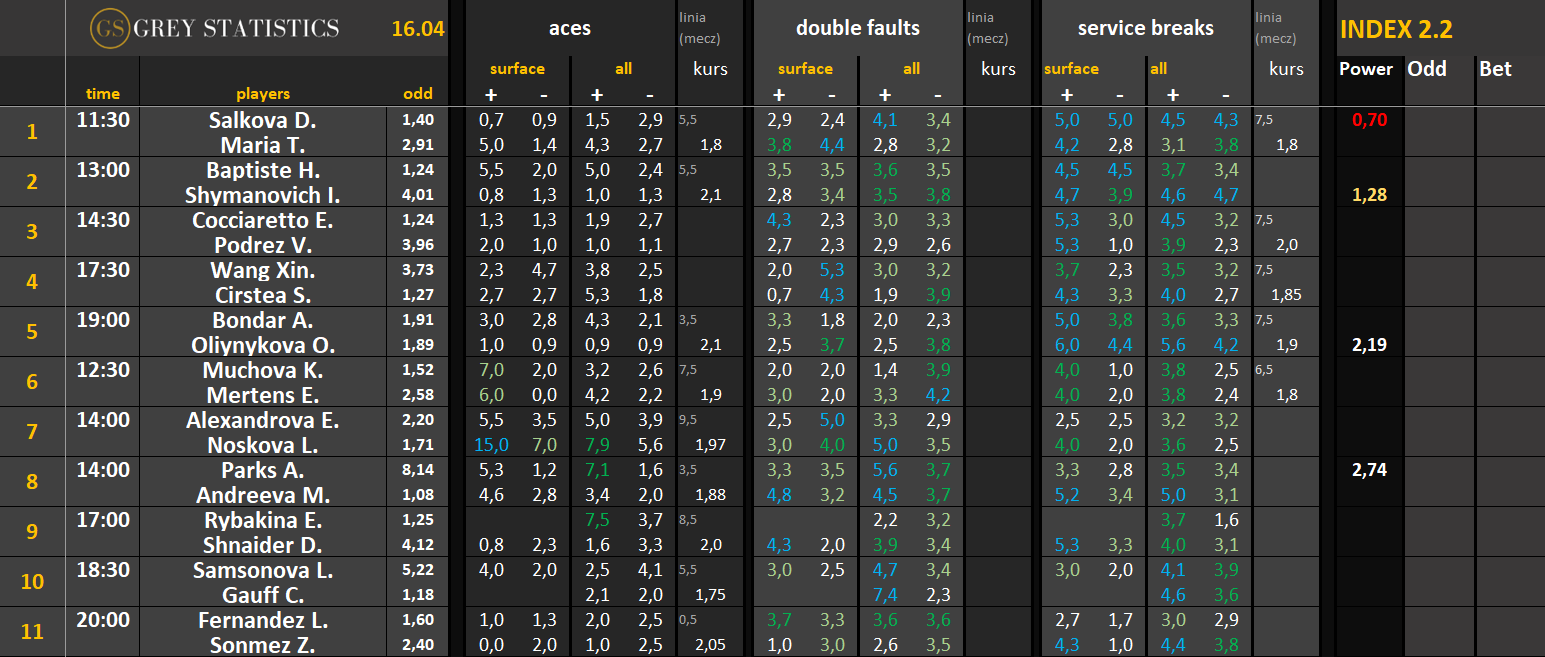
Task: Click the time column header
Action: click(x=102, y=94)
